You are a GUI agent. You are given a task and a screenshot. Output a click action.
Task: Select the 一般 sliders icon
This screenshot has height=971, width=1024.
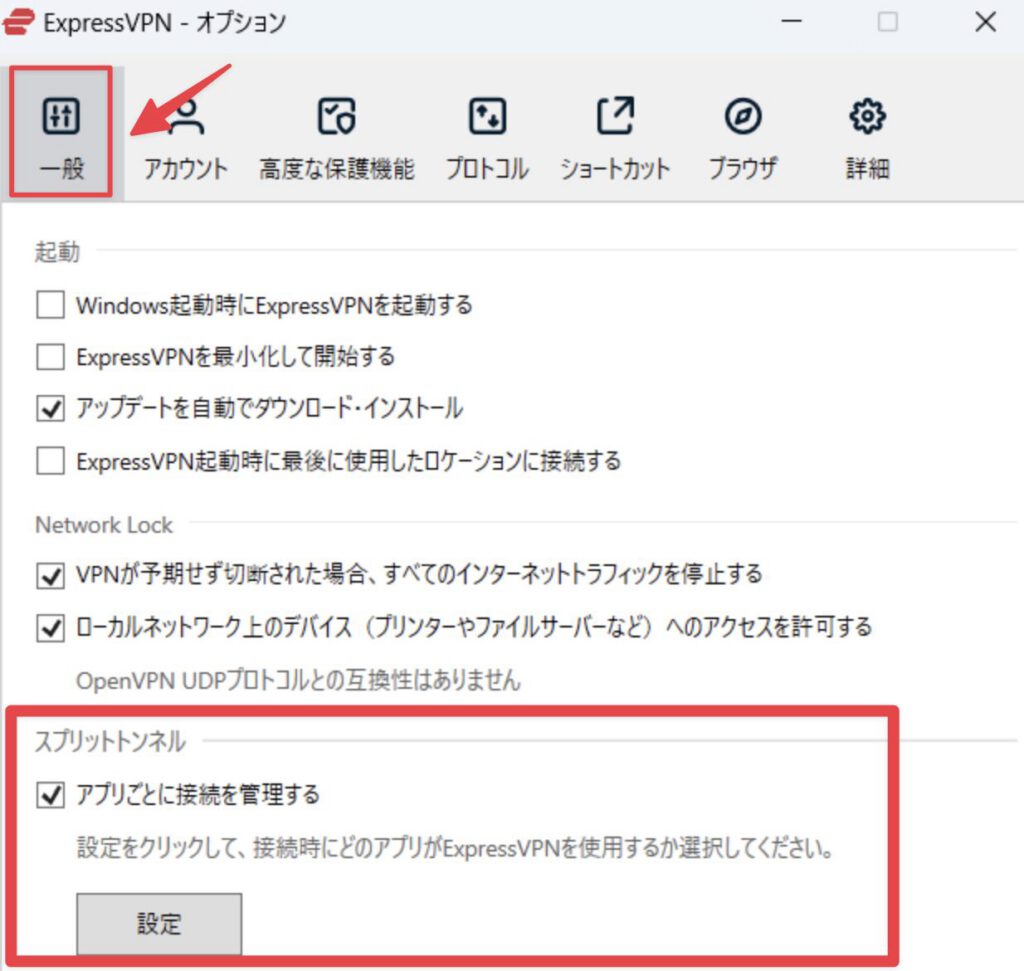coord(59,114)
